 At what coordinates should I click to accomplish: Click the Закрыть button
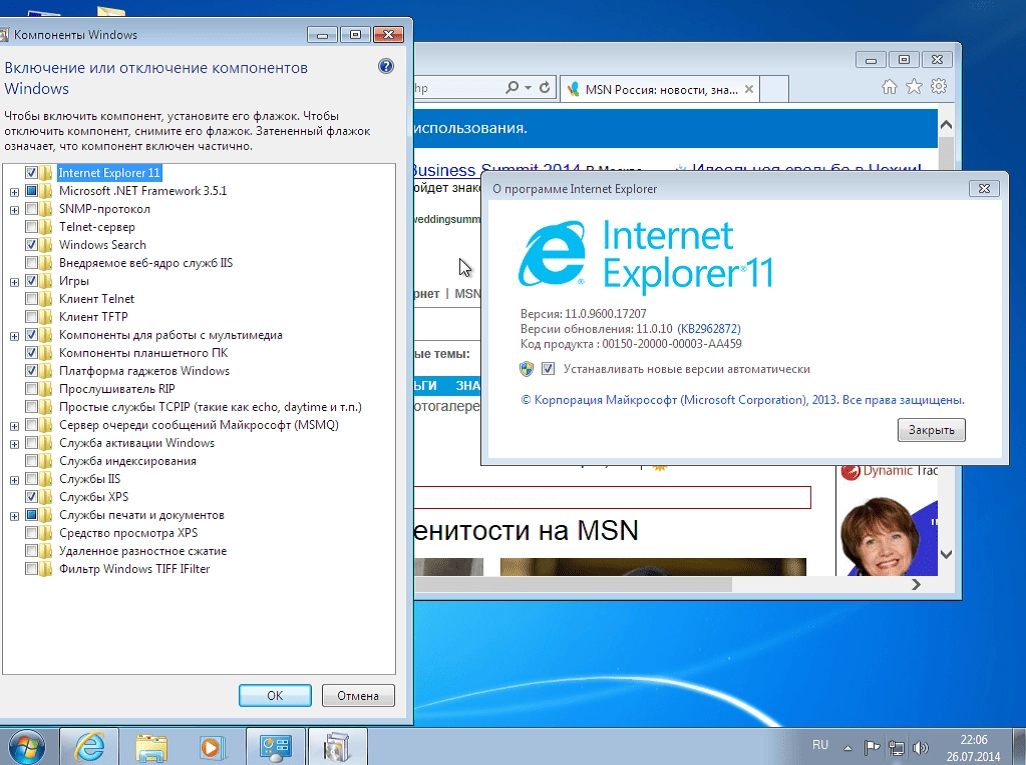pyautogui.click(x=931, y=430)
